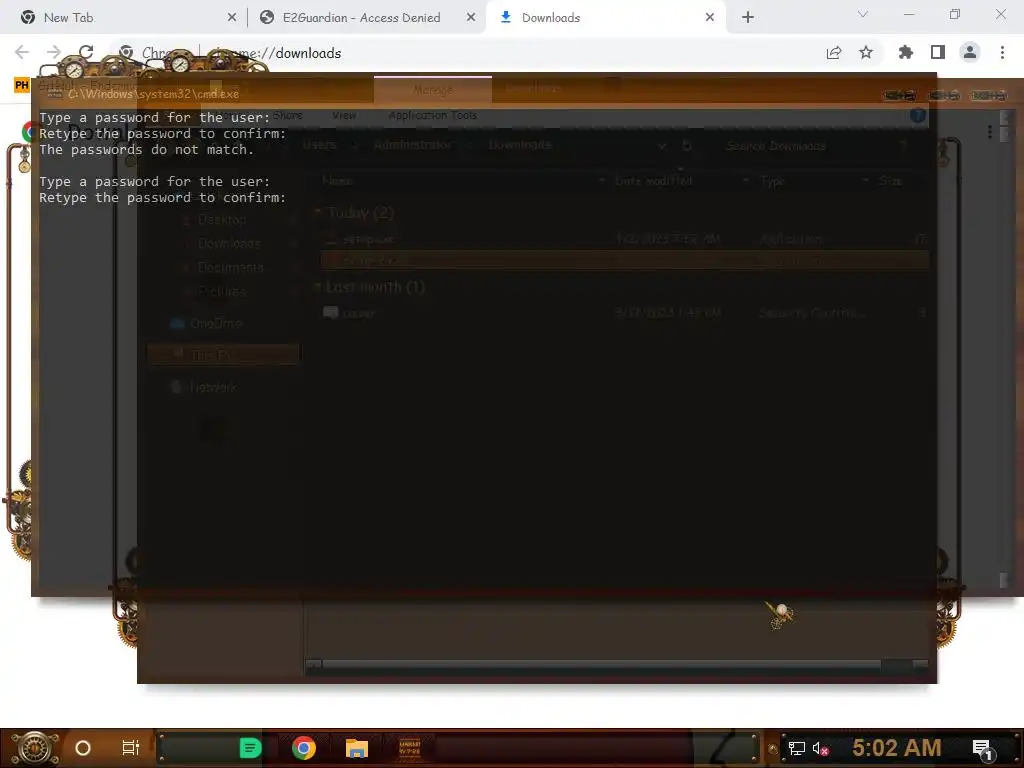Open Action Center notifications icon
Image resolution: width=1024 pixels, height=768 pixels.
pyautogui.click(x=983, y=750)
